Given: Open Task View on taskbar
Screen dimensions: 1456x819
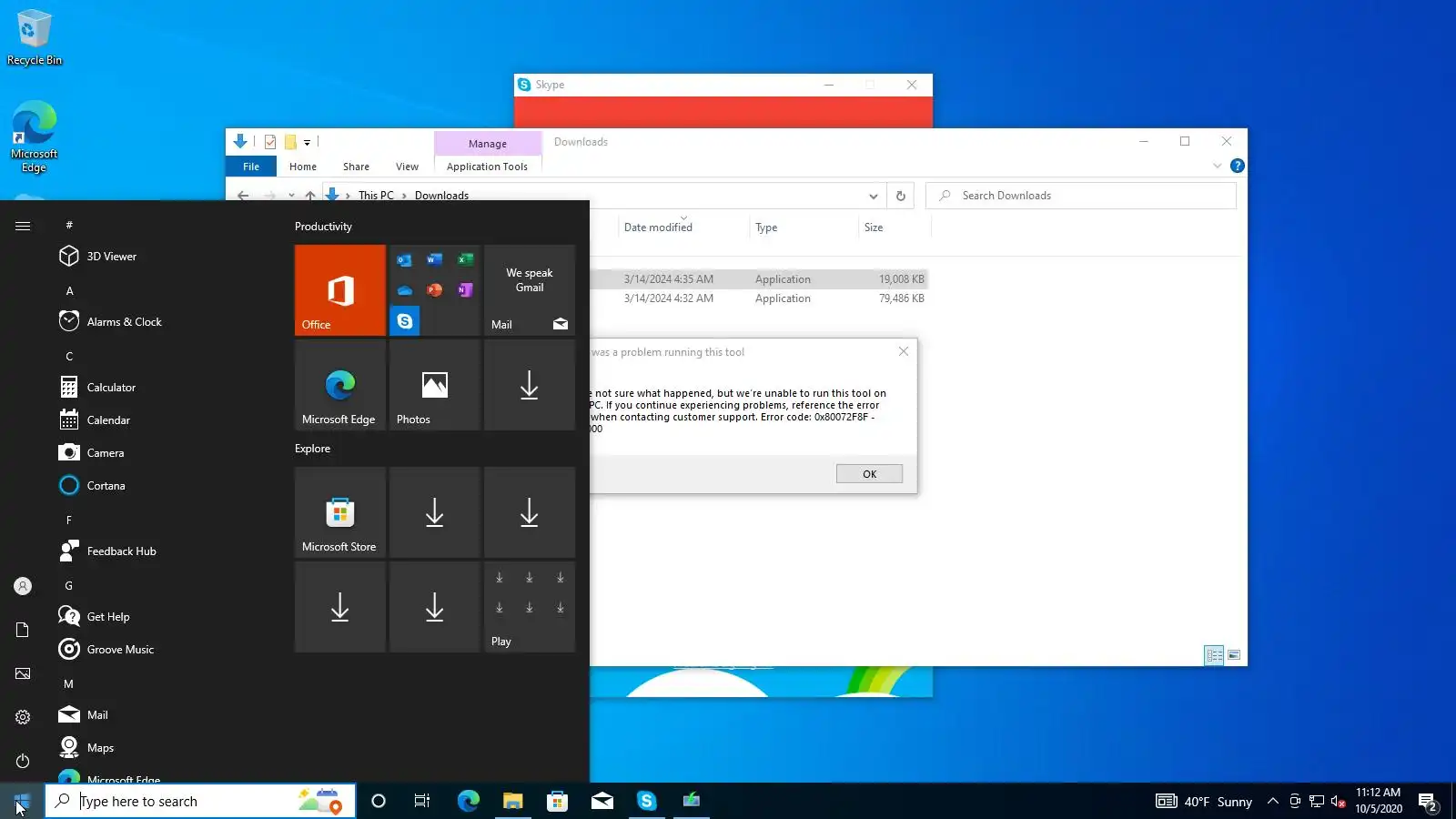Looking at the screenshot, I should pyautogui.click(x=422, y=801).
